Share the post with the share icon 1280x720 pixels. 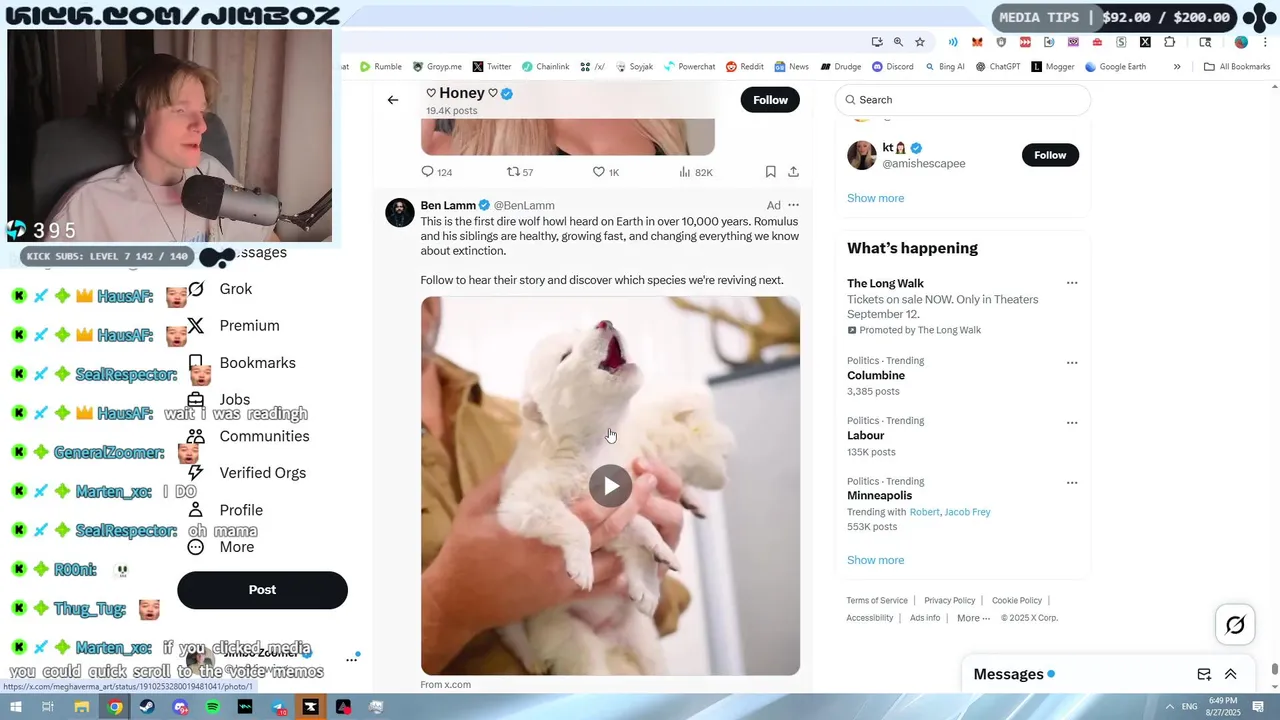(793, 172)
